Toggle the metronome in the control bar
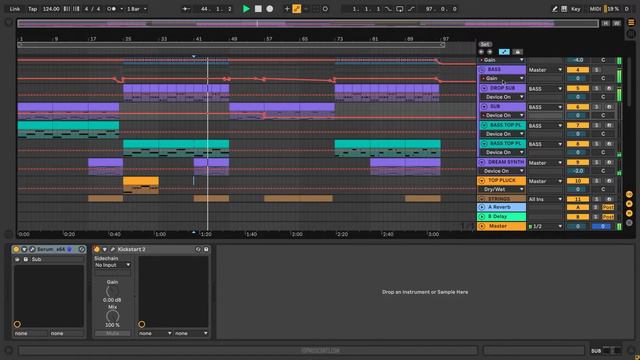The width and height of the screenshot is (640, 360). 111,9
